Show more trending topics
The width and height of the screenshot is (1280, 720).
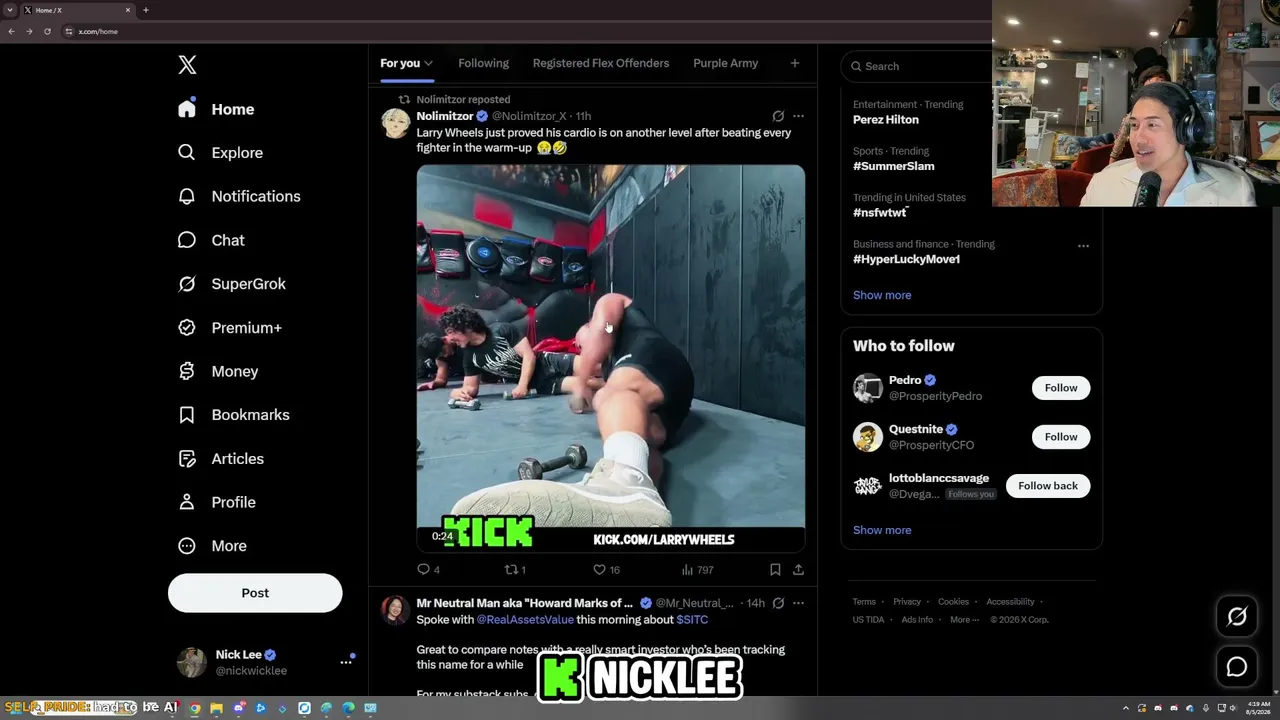[x=882, y=295]
